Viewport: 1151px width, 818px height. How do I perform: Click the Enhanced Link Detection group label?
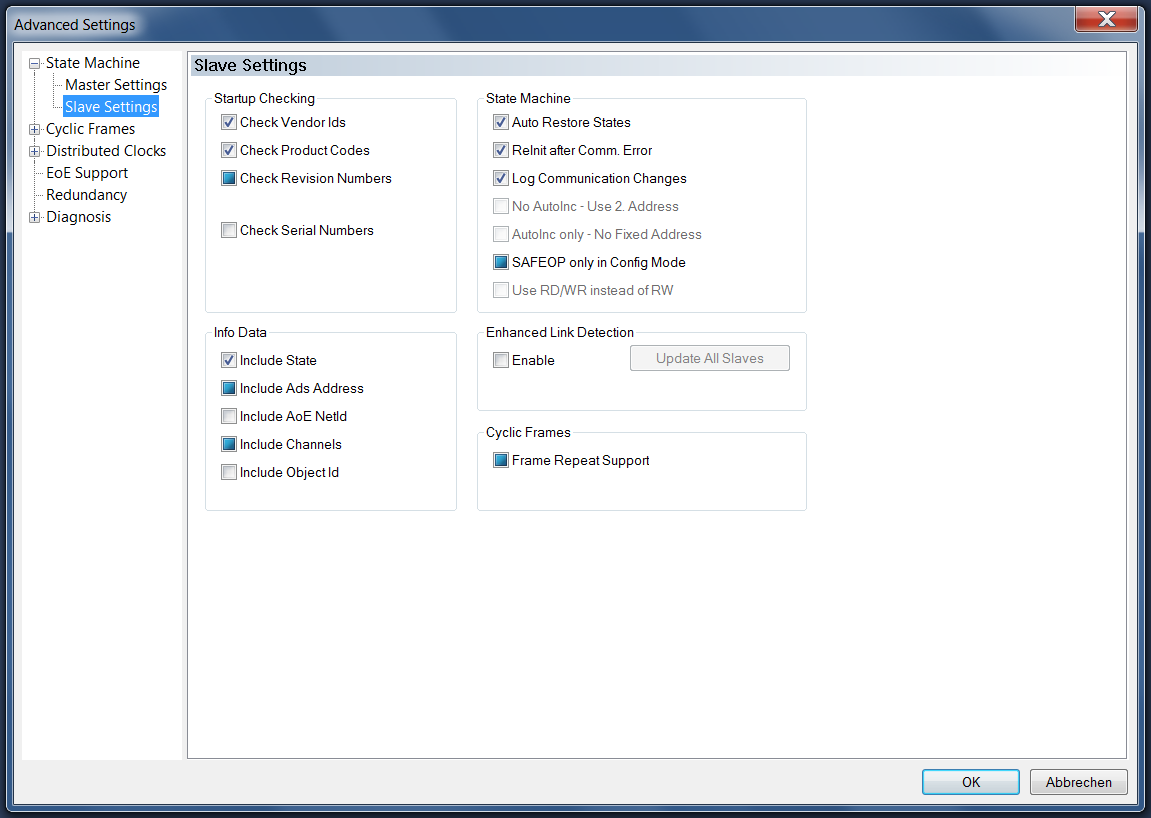tap(559, 333)
